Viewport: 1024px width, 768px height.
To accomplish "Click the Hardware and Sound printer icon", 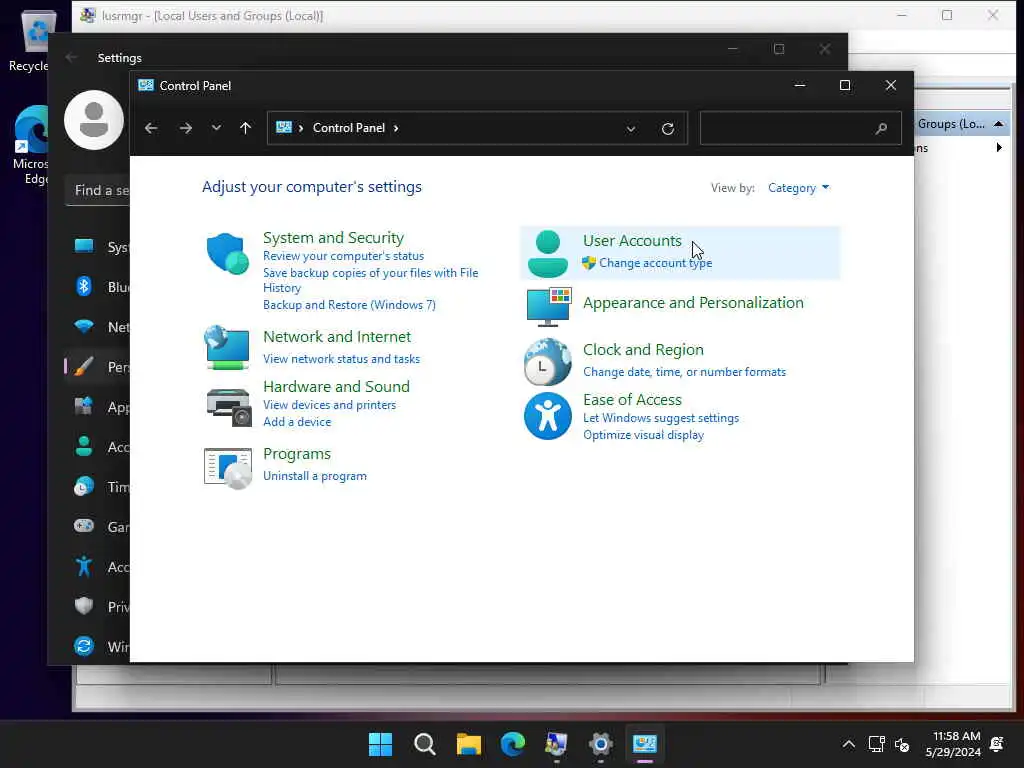I will point(229,407).
